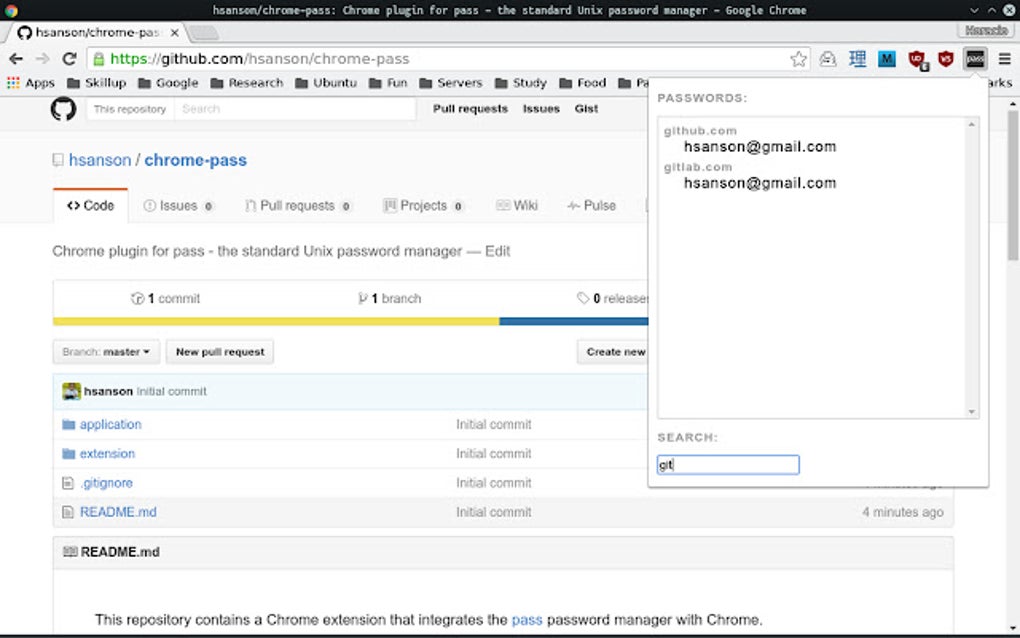Open the pass extension popup icon
The width and height of the screenshot is (1020, 638).
[974, 59]
